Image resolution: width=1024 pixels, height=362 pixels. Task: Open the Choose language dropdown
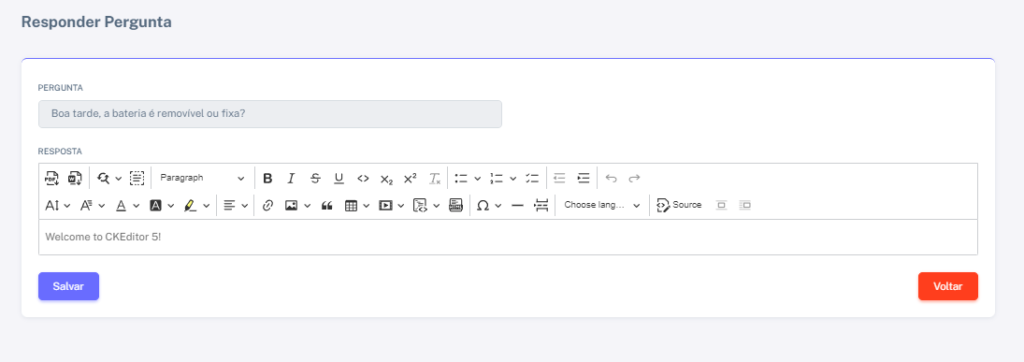point(601,205)
